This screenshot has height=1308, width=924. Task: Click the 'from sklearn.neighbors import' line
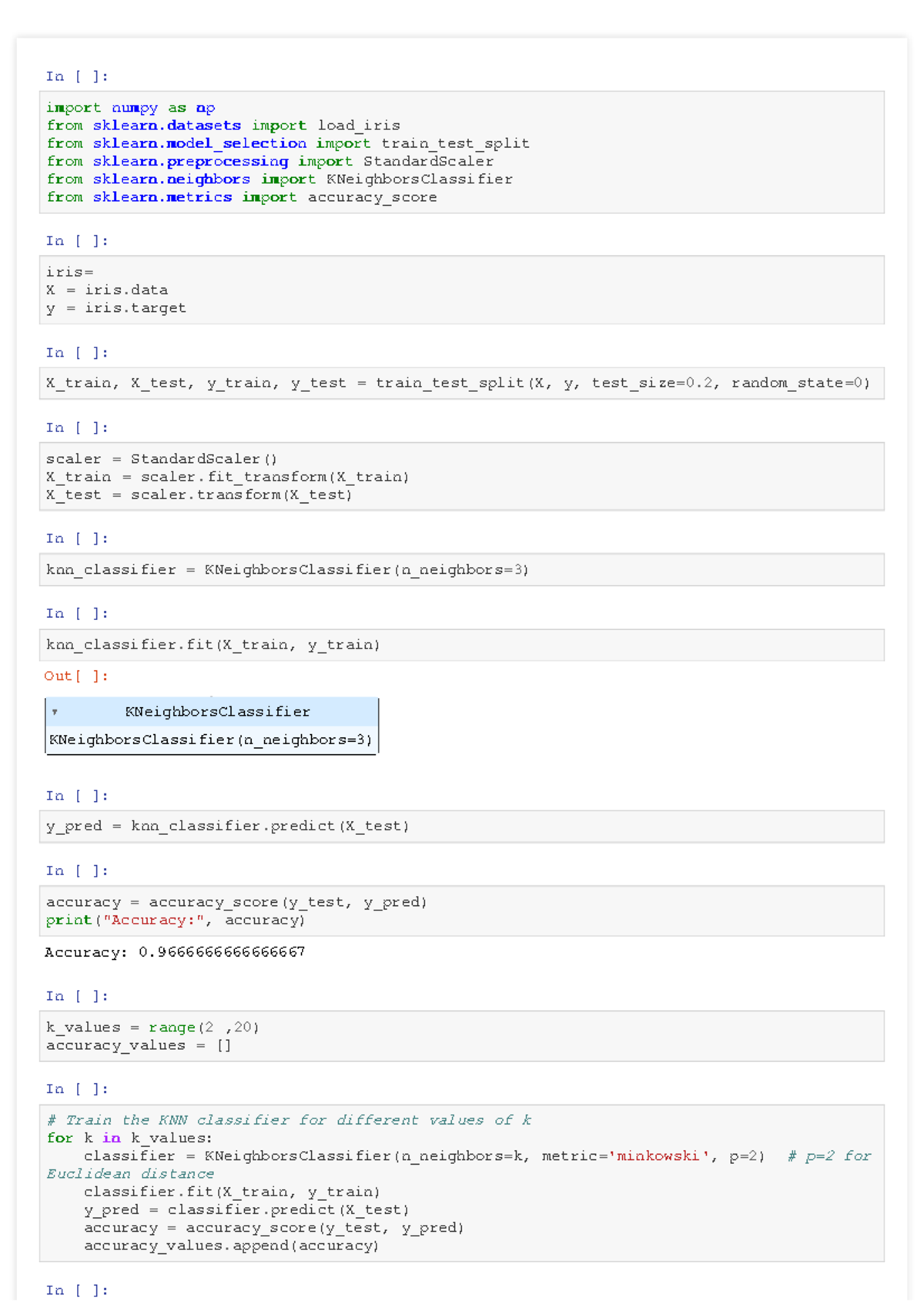click(x=280, y=179)
